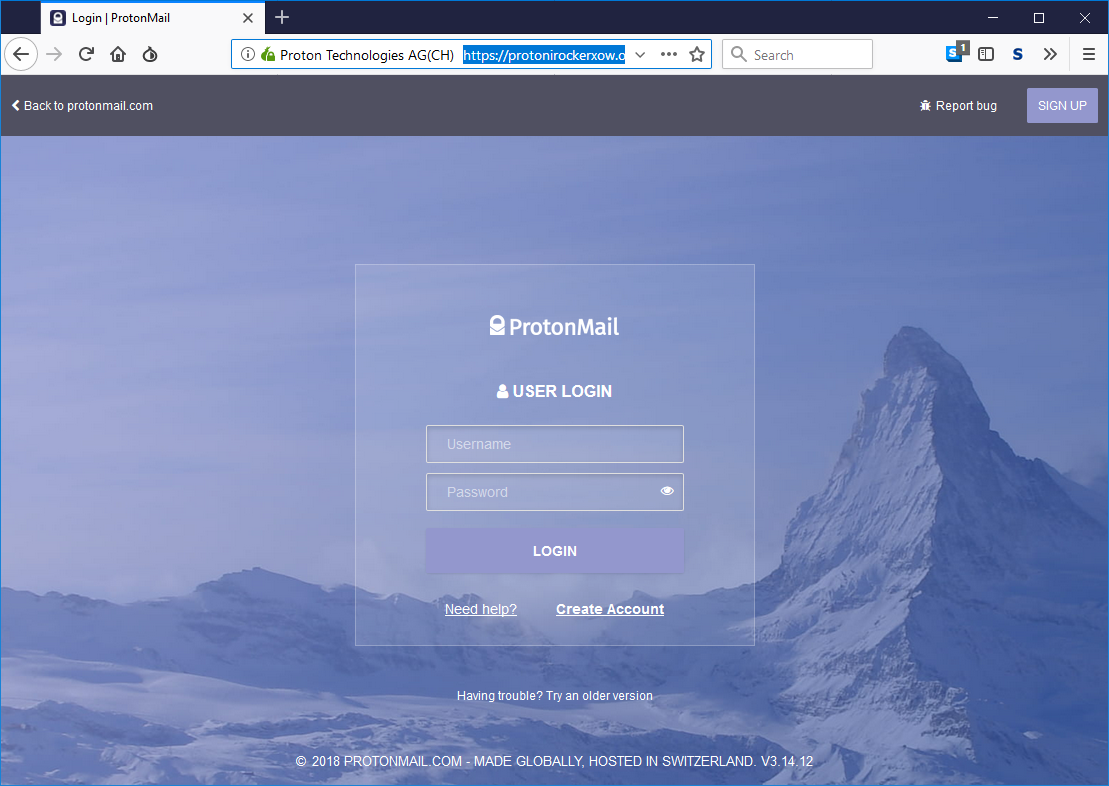Minimize the browser window
Image resolution: width=1109 pixels, height=786 pixels.
pos(993,18)
